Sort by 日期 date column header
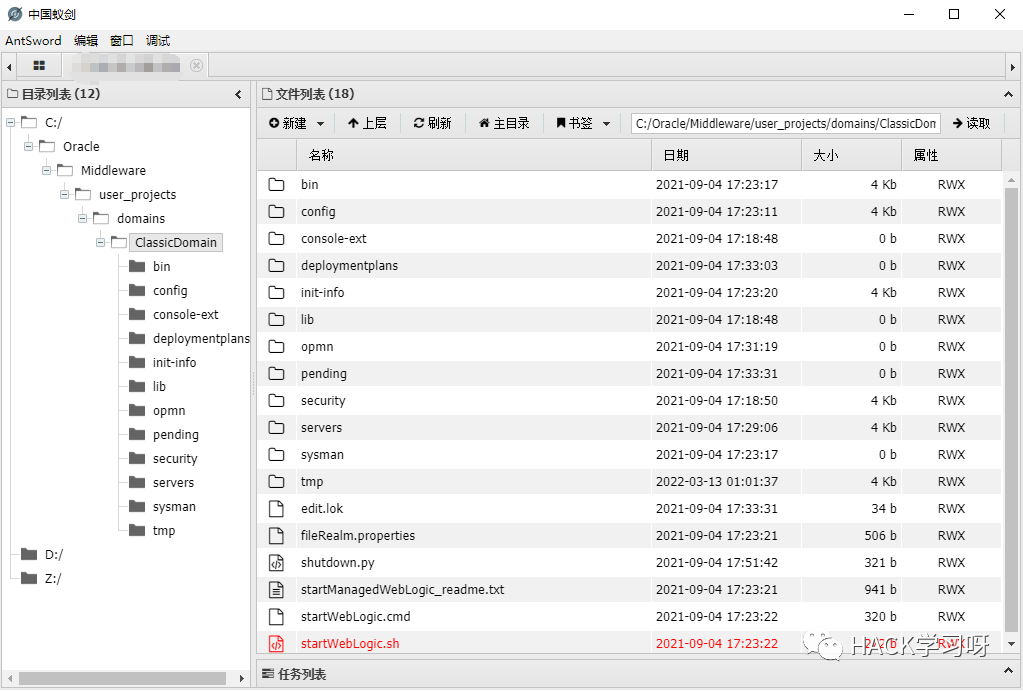This screenshot has height=691, width=1023. (x=726, y=155)
